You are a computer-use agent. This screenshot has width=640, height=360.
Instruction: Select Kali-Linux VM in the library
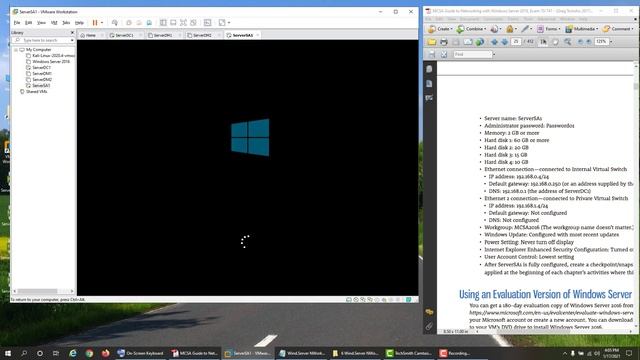pyautogui.click(x=50, y=56)
